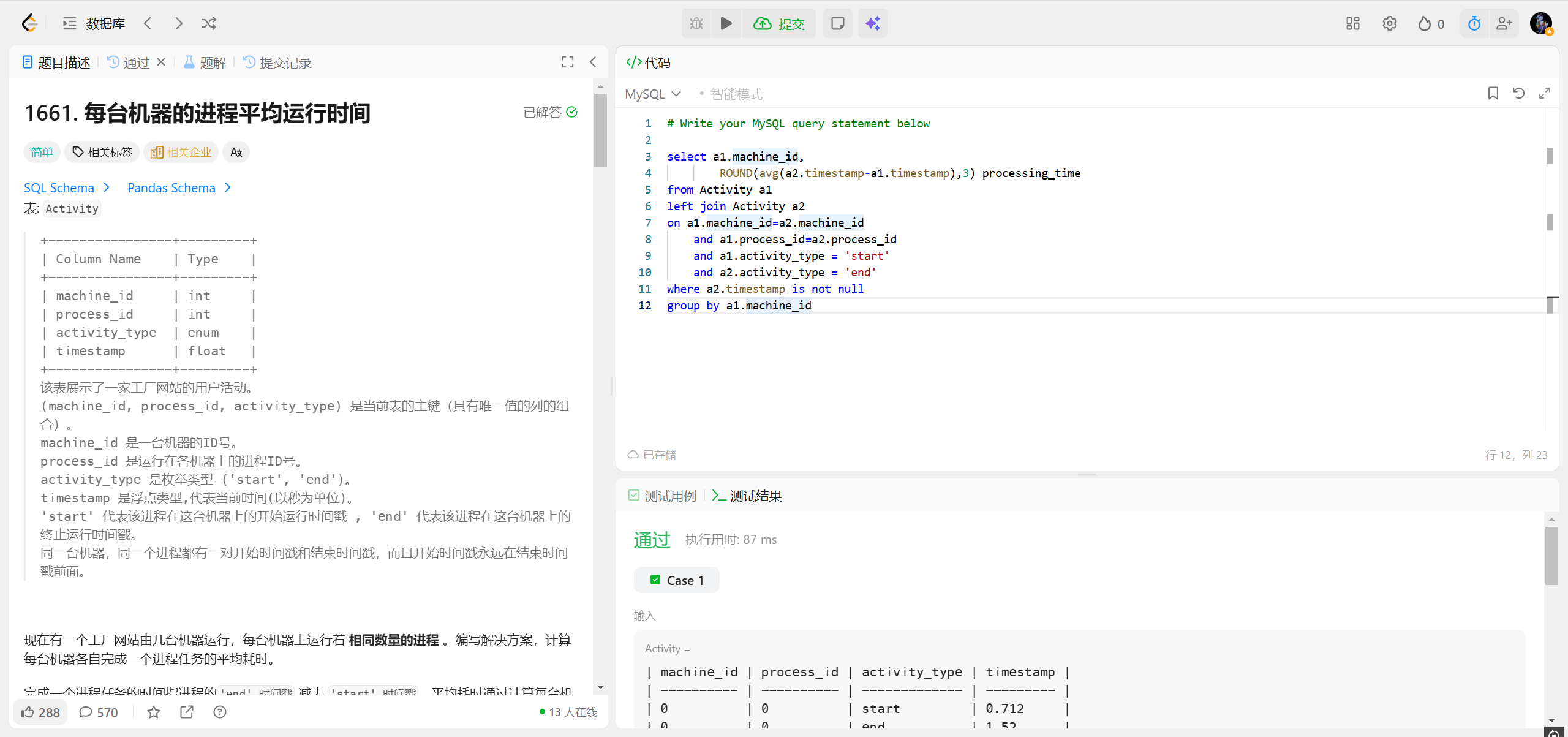The image size is (1568, 737).
Task: Click the debug bug icon
Action: click(x=696, y=23)
